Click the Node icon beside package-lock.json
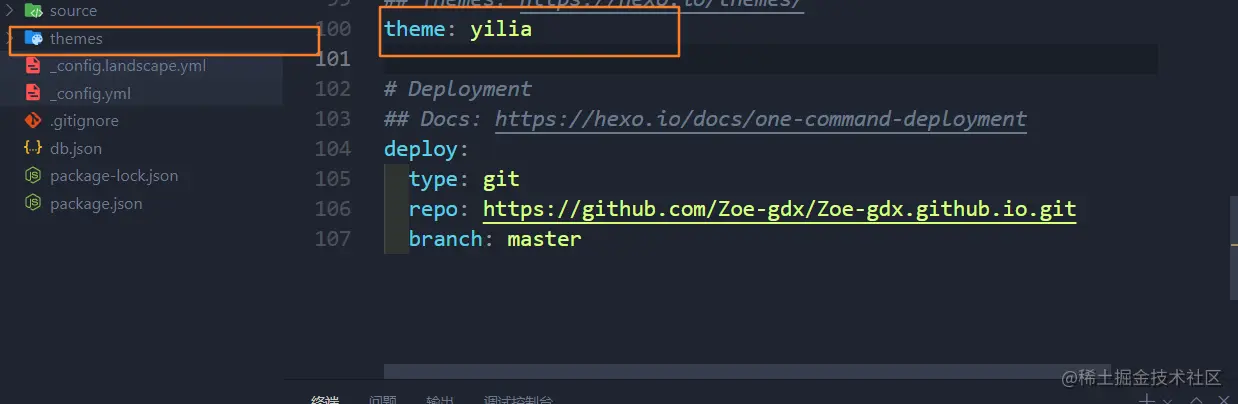The width and height of the screenshot is (1238, 404). (33, 176)
